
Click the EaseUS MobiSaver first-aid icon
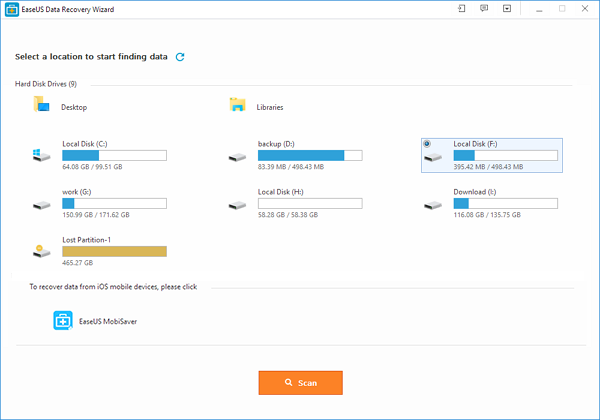(x=62, y=321)
